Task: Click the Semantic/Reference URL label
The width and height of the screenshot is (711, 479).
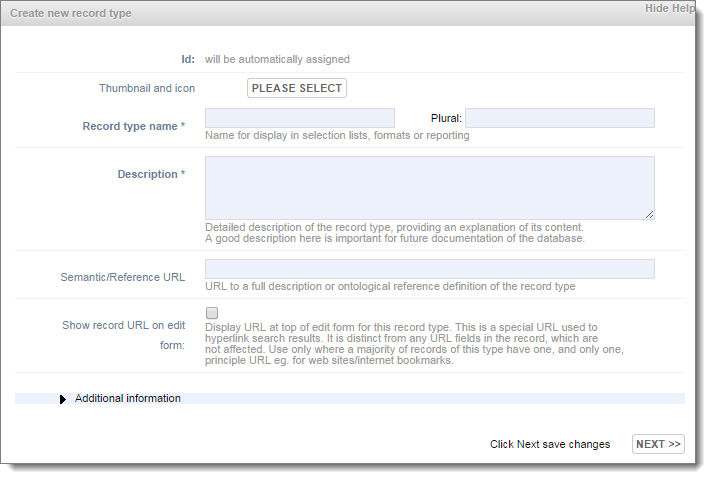Action: [x=123, y=277]
